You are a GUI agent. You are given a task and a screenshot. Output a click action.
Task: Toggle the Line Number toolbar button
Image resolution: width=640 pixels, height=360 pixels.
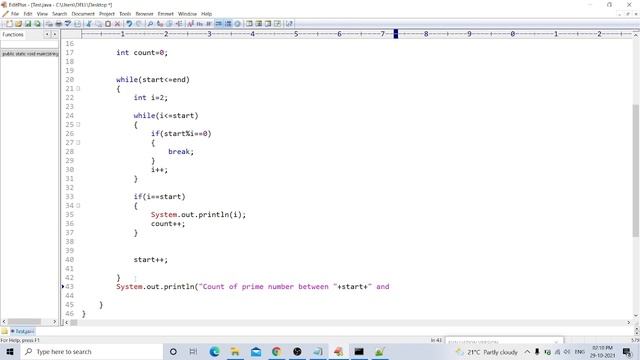click(228, 24)
